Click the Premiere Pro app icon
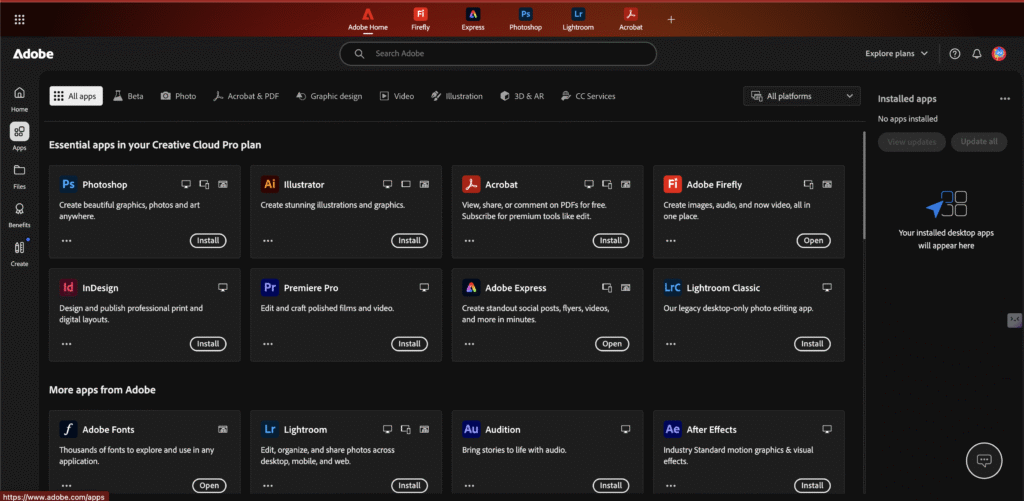 coord(269,287)
